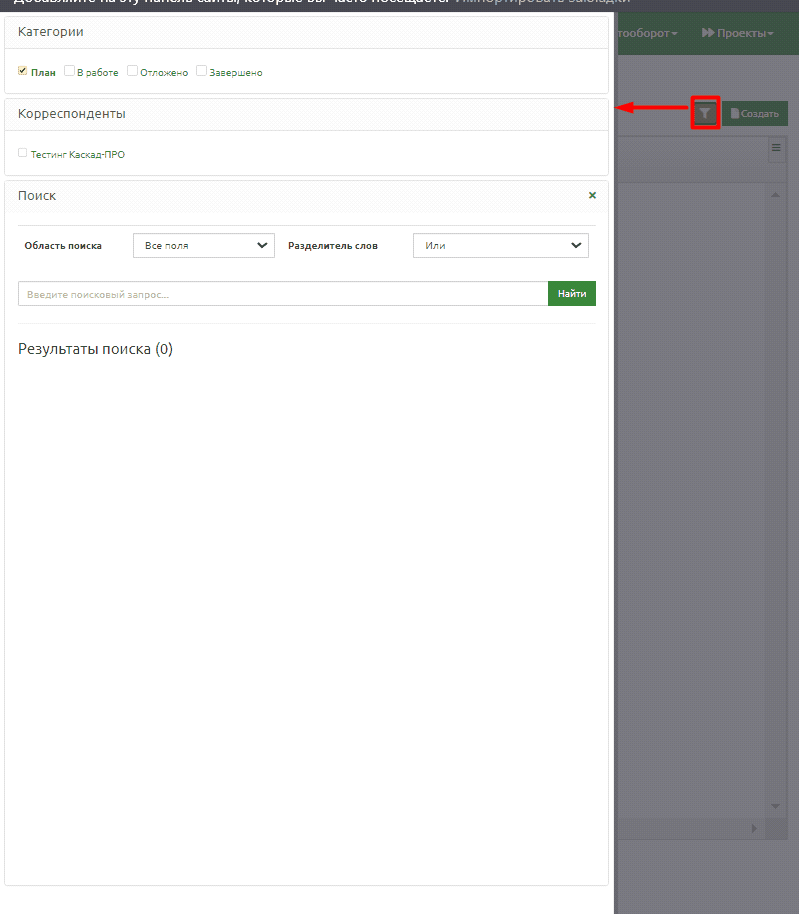Screen dimensions: 799x914
Task: Click the scroll down arrow
Action: (x=775, y=806)
